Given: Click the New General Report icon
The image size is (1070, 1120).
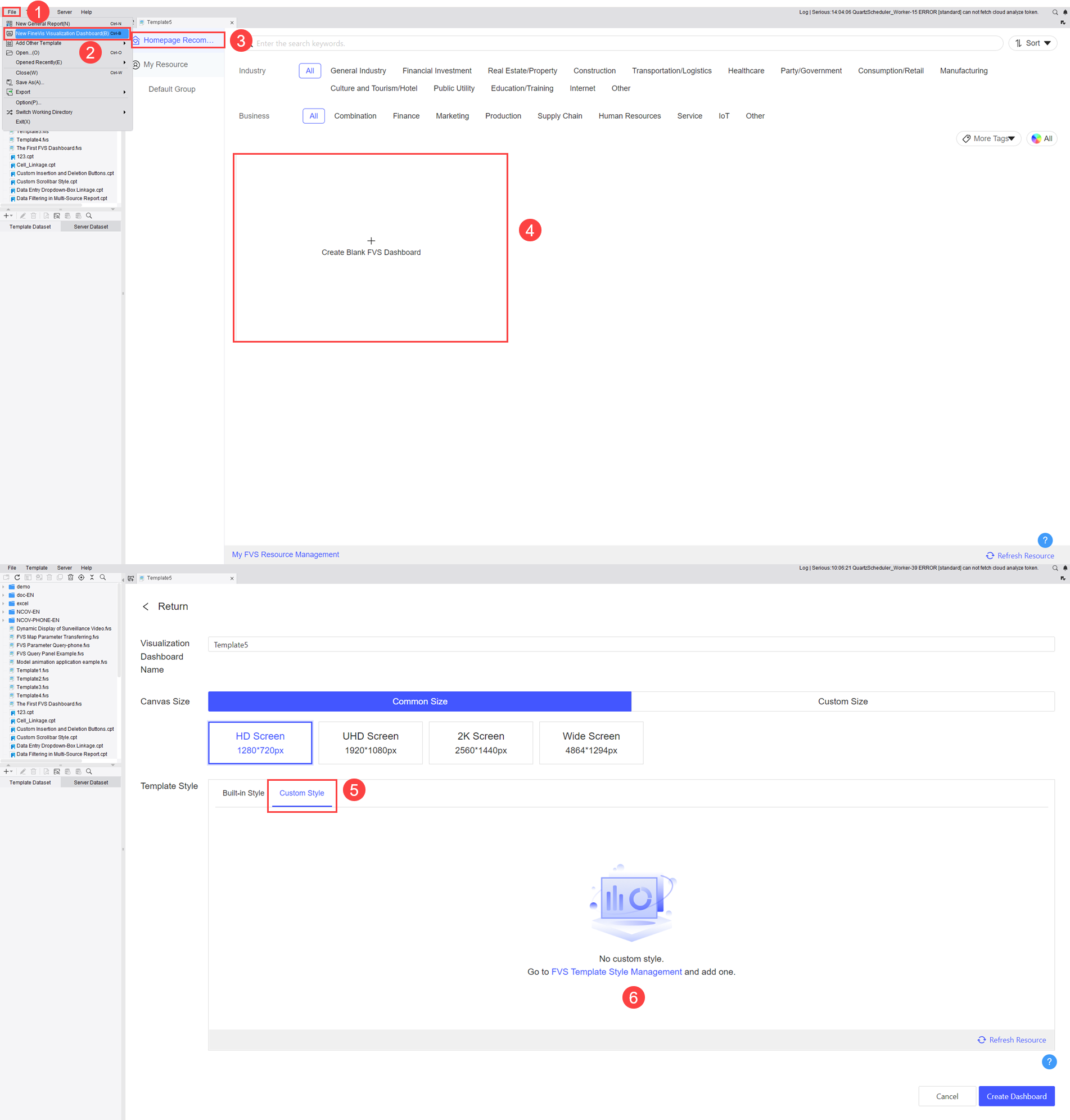Looking at the screenshot, I should coord(9,24).
